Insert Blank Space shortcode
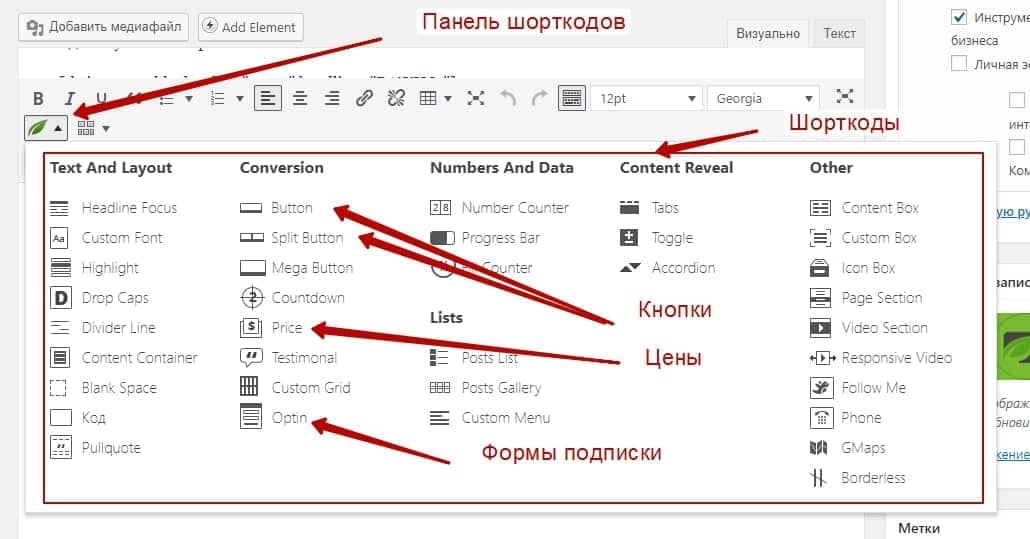This screenshot has width=1030, height=539. pyautogui.click(x=104, y=388)
